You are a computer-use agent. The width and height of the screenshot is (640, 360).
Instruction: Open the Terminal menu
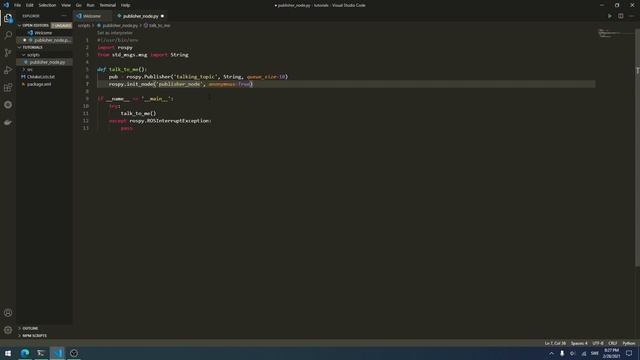[107, 5]
